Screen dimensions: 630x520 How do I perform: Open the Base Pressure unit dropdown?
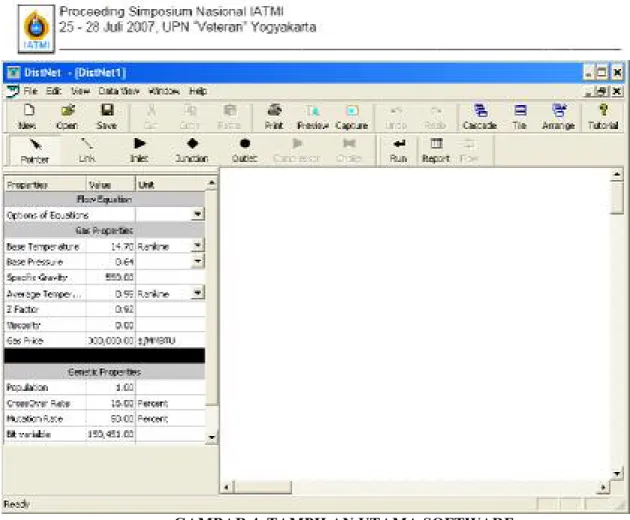197,261
